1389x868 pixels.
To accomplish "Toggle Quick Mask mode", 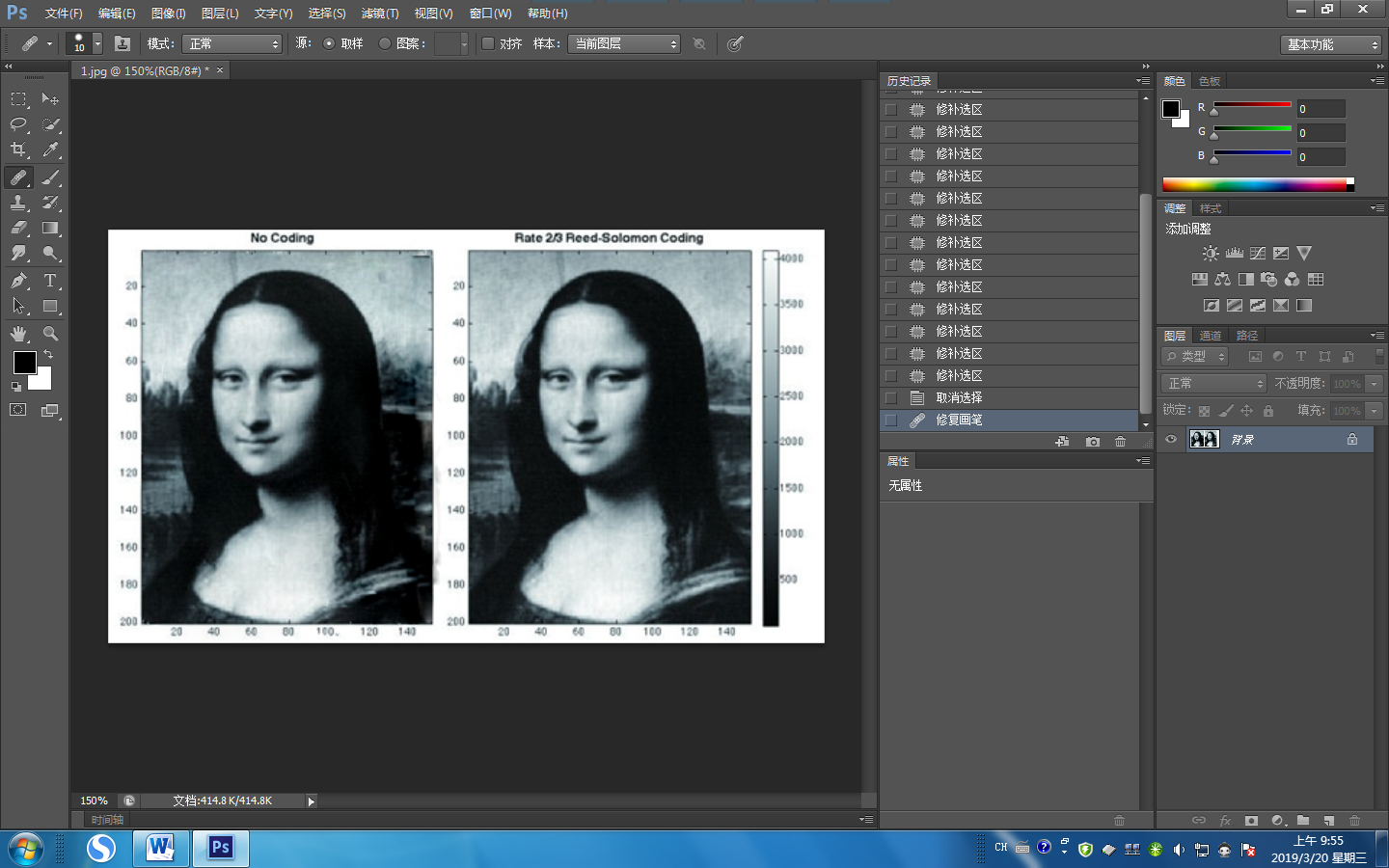I will [18, 410].
